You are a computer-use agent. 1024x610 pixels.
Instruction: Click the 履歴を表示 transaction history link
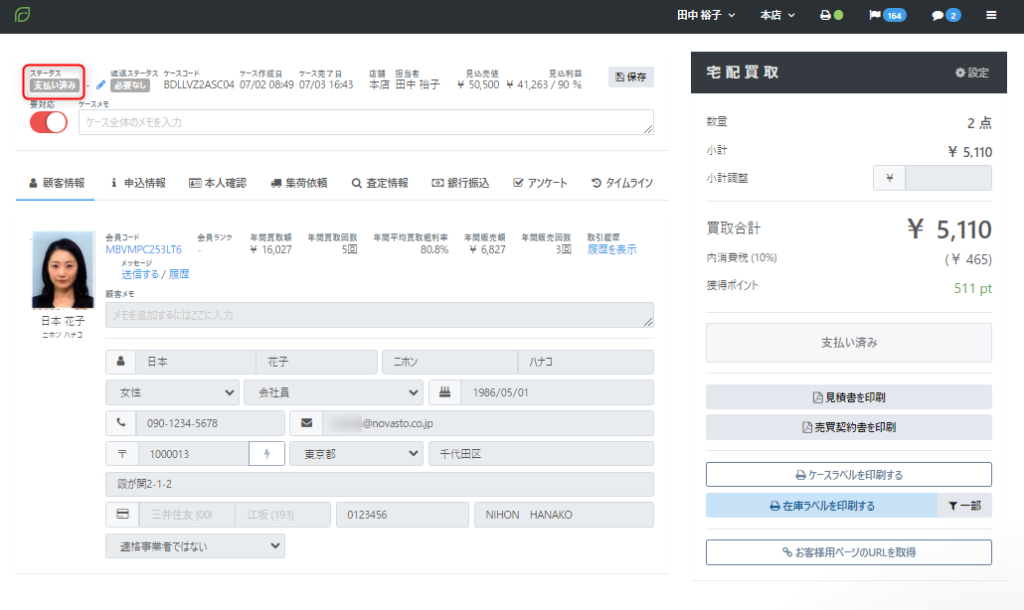pos(611,250)
